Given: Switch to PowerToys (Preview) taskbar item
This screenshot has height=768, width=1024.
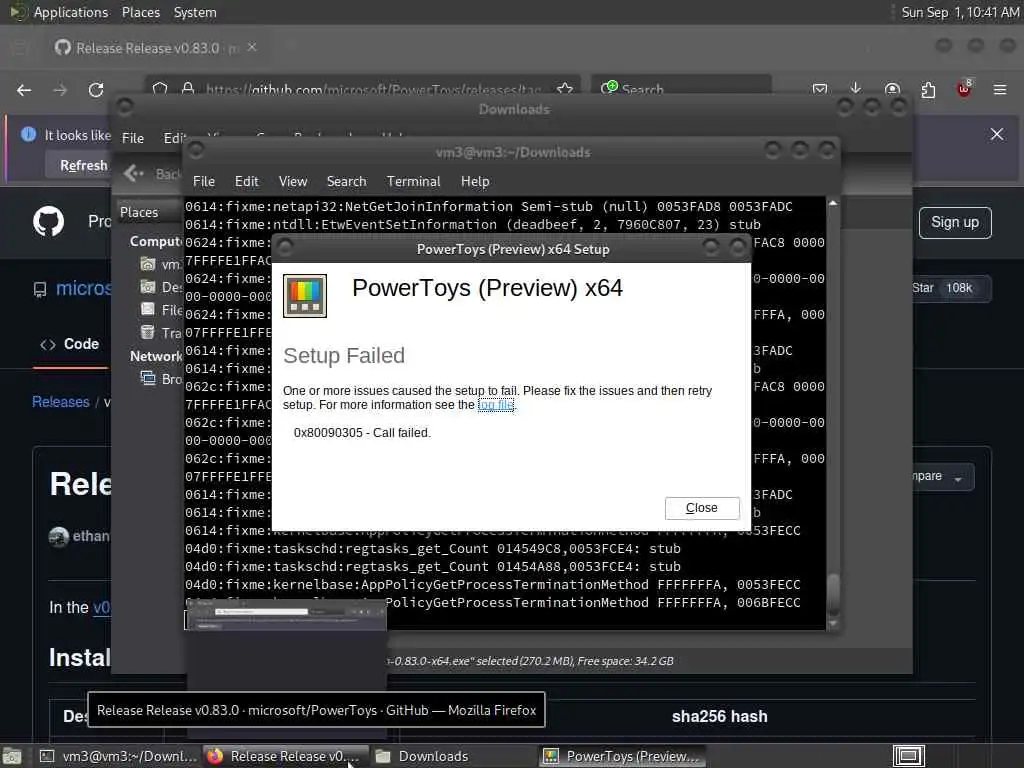Looking at the screenshot, I should tap(623, 756).
